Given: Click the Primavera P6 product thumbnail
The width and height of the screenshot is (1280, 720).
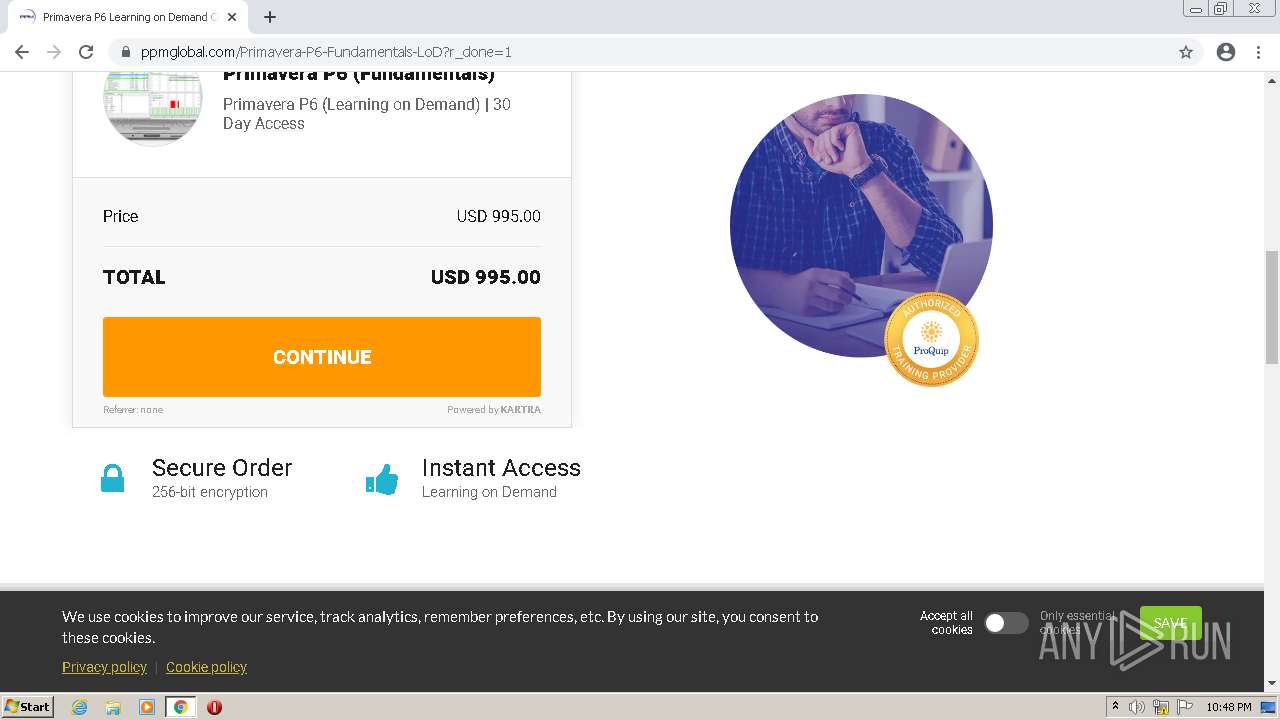Looking at the screenshot, I should pyautogui.click(x=153, y=105).
